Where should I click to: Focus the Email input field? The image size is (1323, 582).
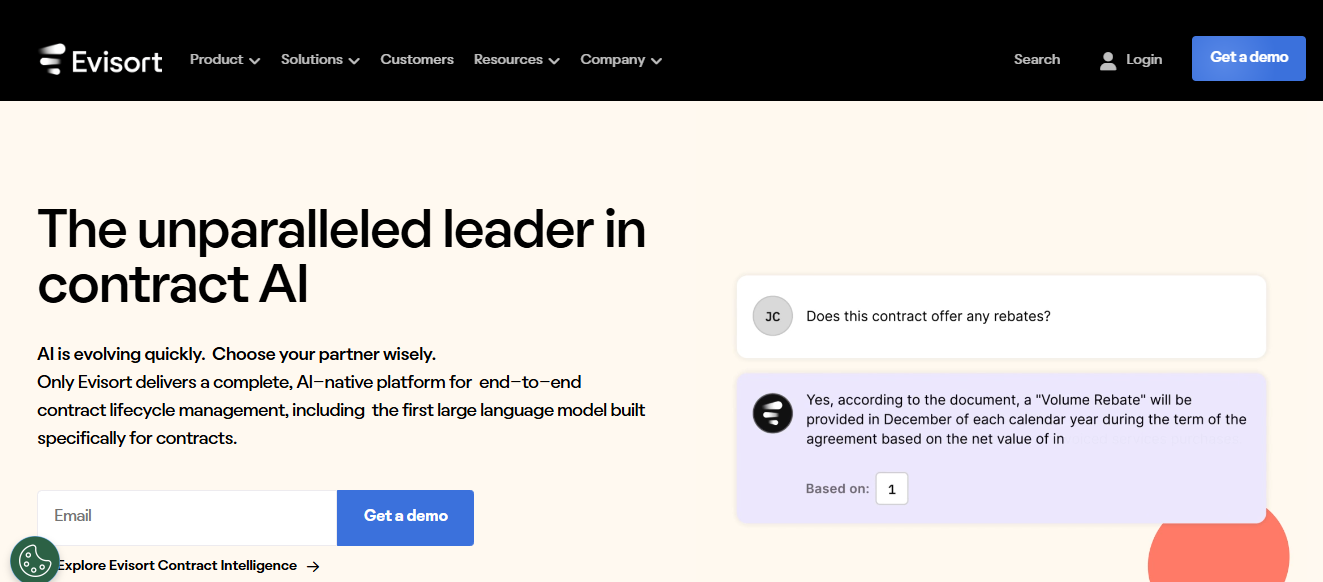(x=187, y=517)
